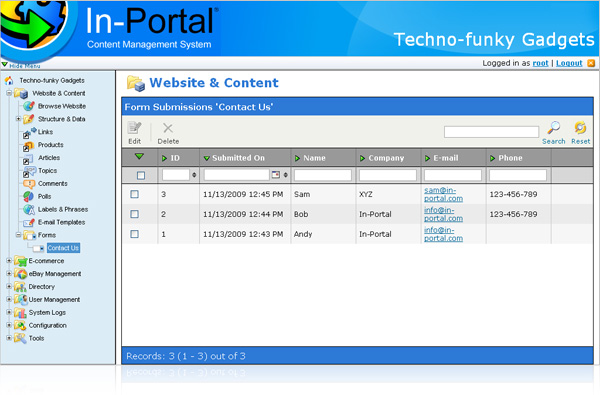Expand the E-commerce tree node
The image size is (600, 395).
pyautogui.click(x=9, y=261)
